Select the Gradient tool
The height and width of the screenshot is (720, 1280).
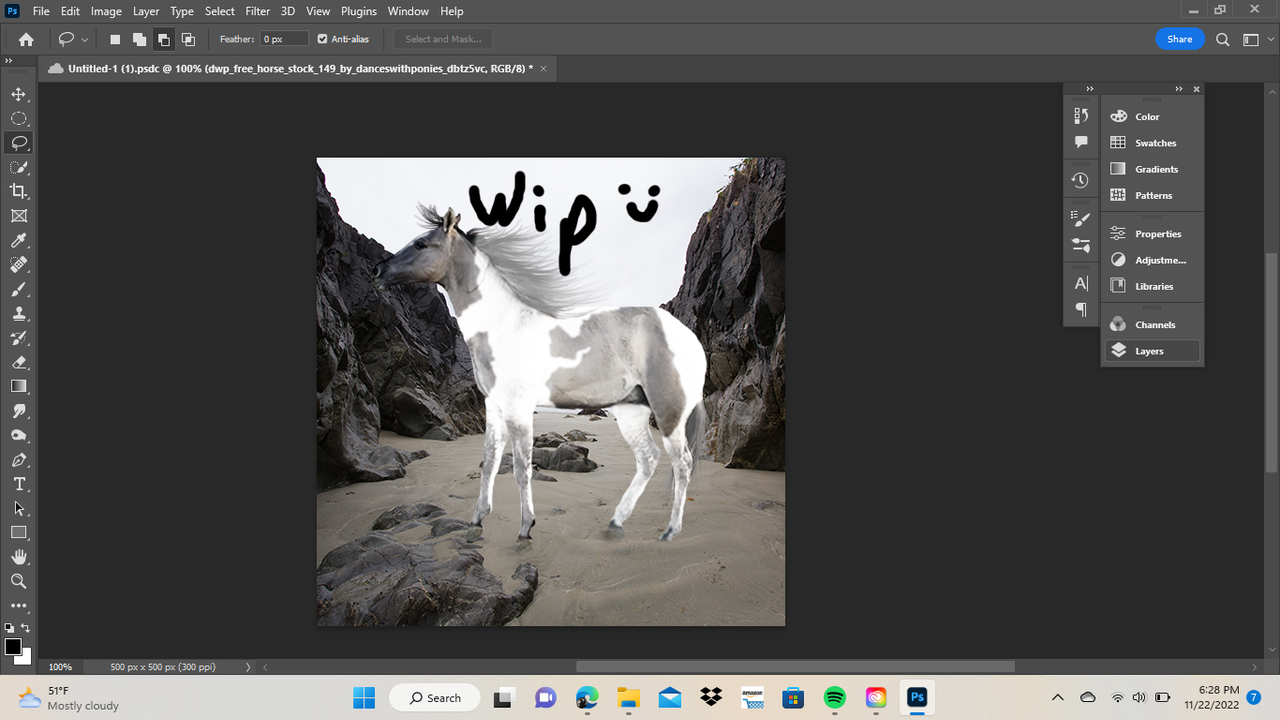click(x=19, y=386)
